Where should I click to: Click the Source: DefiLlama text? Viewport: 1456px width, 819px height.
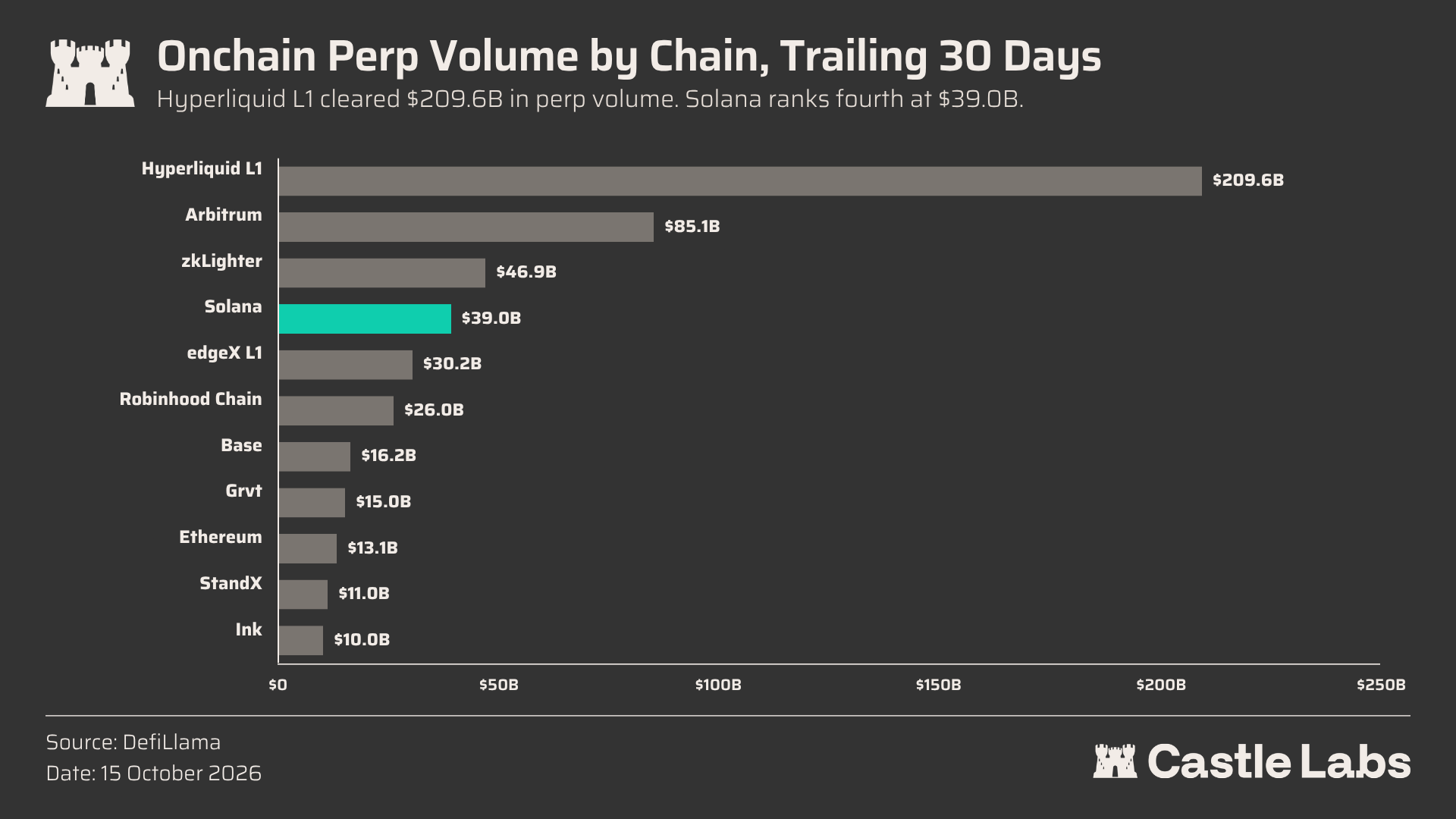pyautogui.click(x=133, y=742)
